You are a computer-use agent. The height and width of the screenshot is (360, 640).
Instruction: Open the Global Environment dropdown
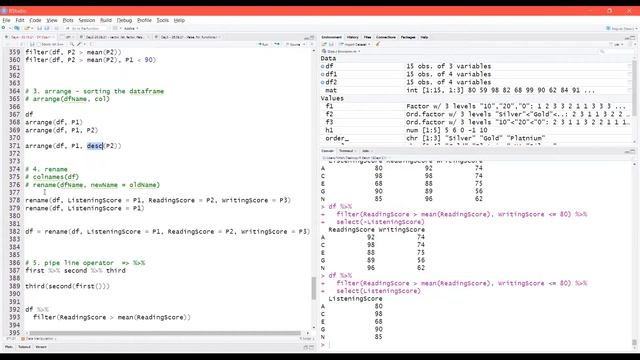tap(342, 51)
